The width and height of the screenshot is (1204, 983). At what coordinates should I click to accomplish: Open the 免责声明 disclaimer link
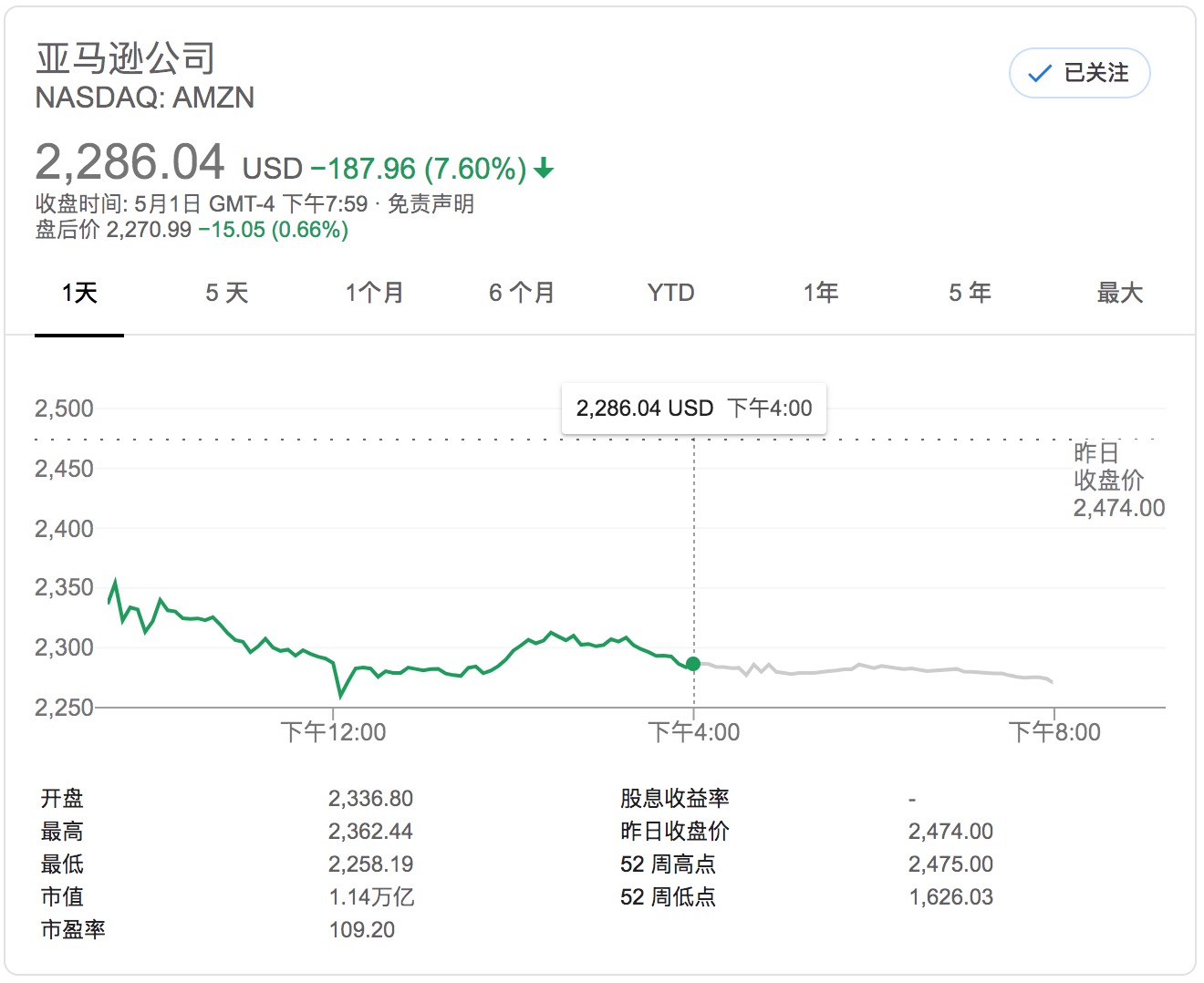431,204
